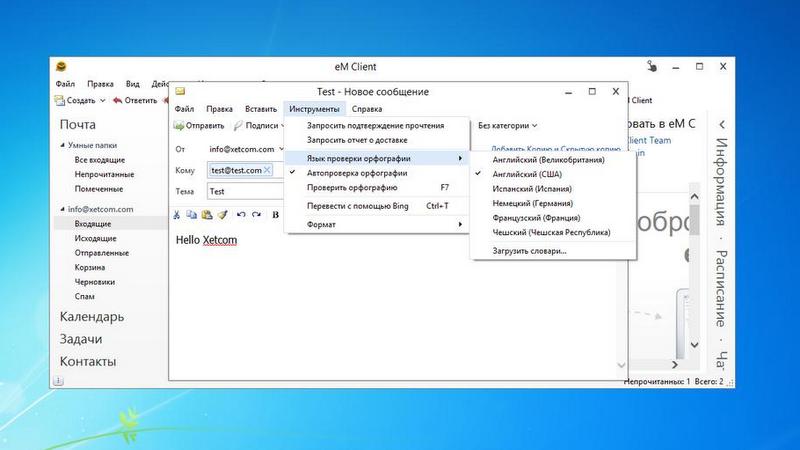This screenshot has width=800, height=450.
Task: Open the Вставить menu
Action: point(261,109)
